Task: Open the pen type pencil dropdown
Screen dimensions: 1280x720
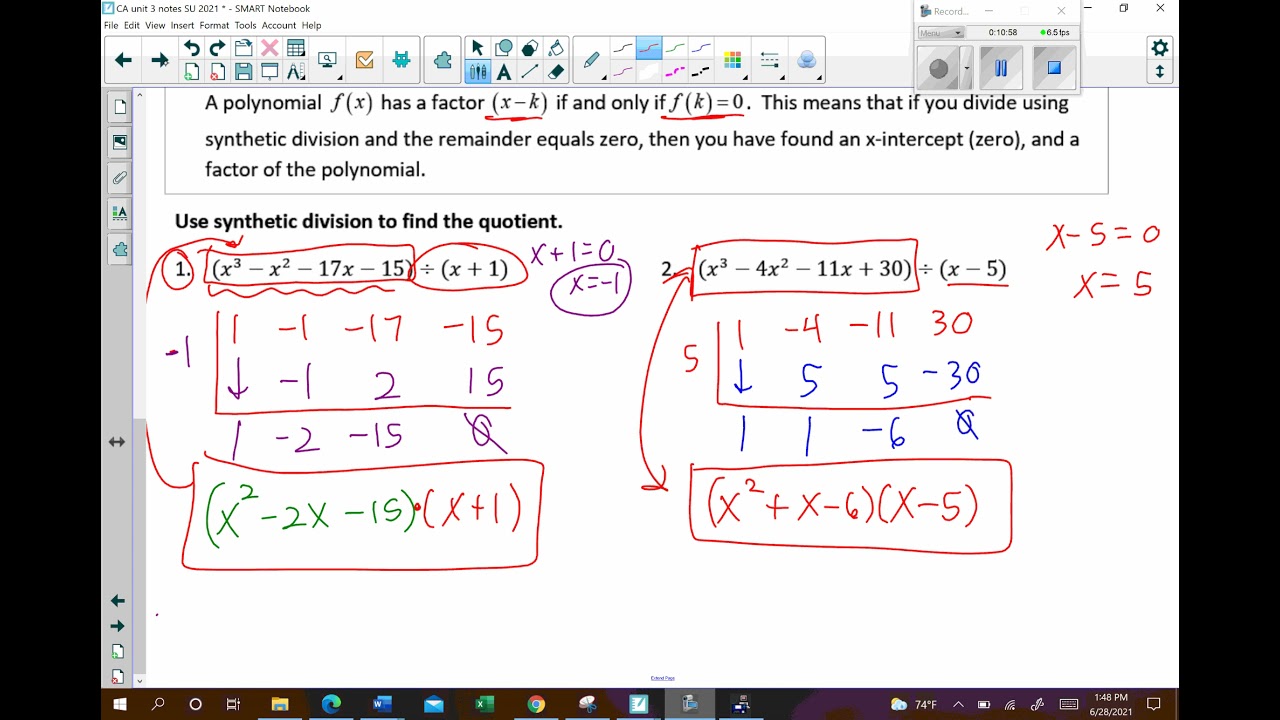Action: [x=591, y=60]
